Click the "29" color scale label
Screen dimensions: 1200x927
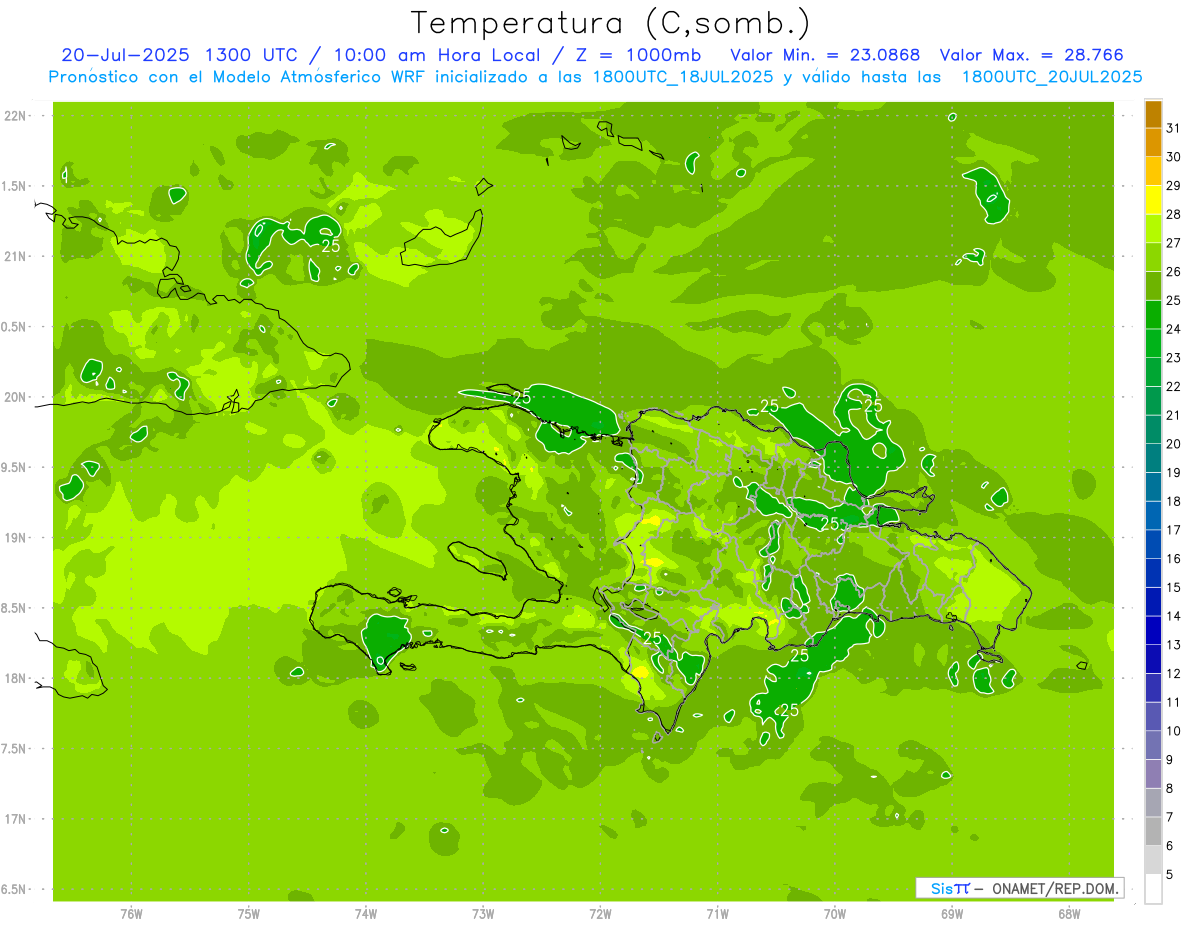click(1174, 186)
